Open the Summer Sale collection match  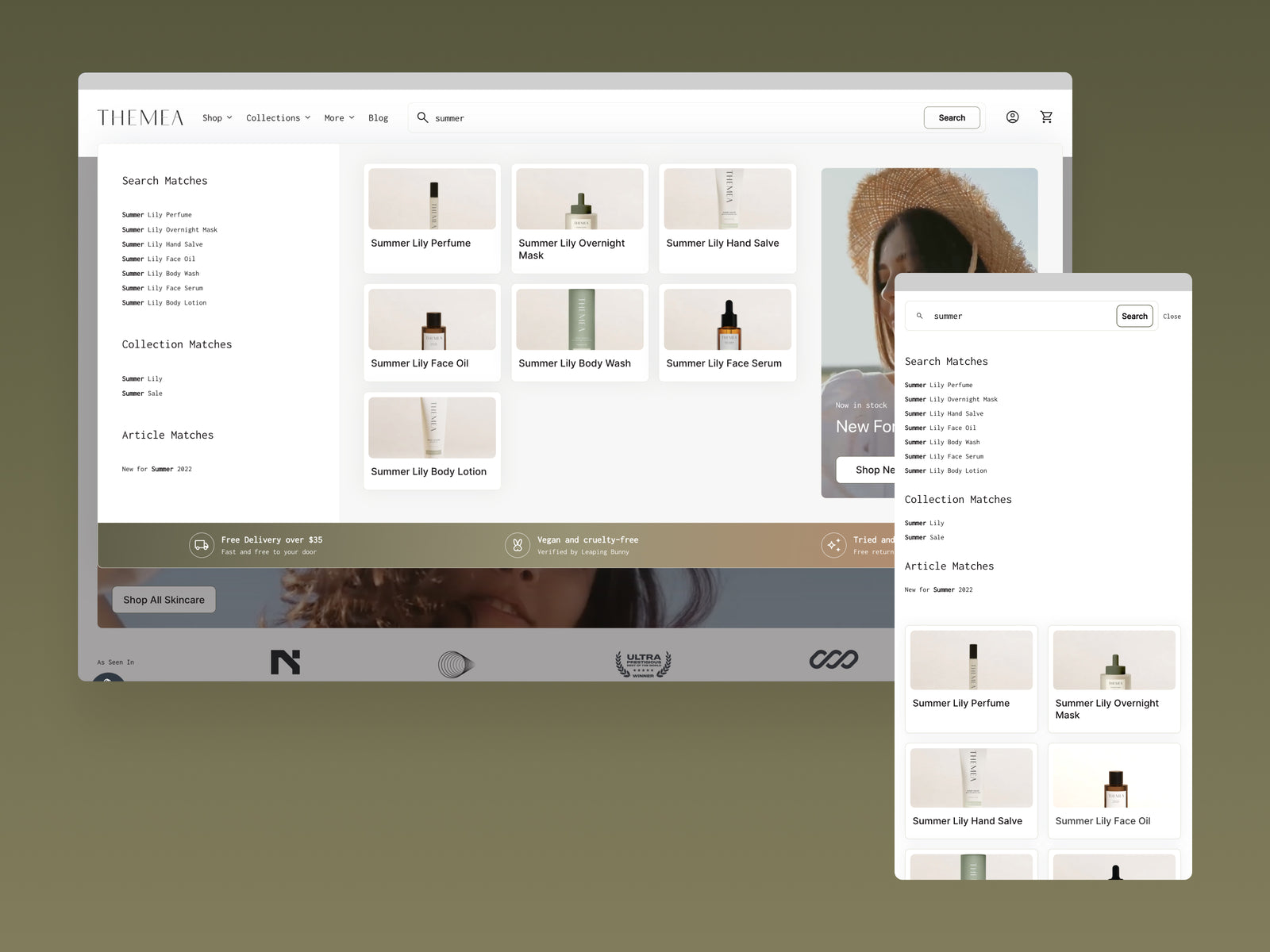coord(142,393)
